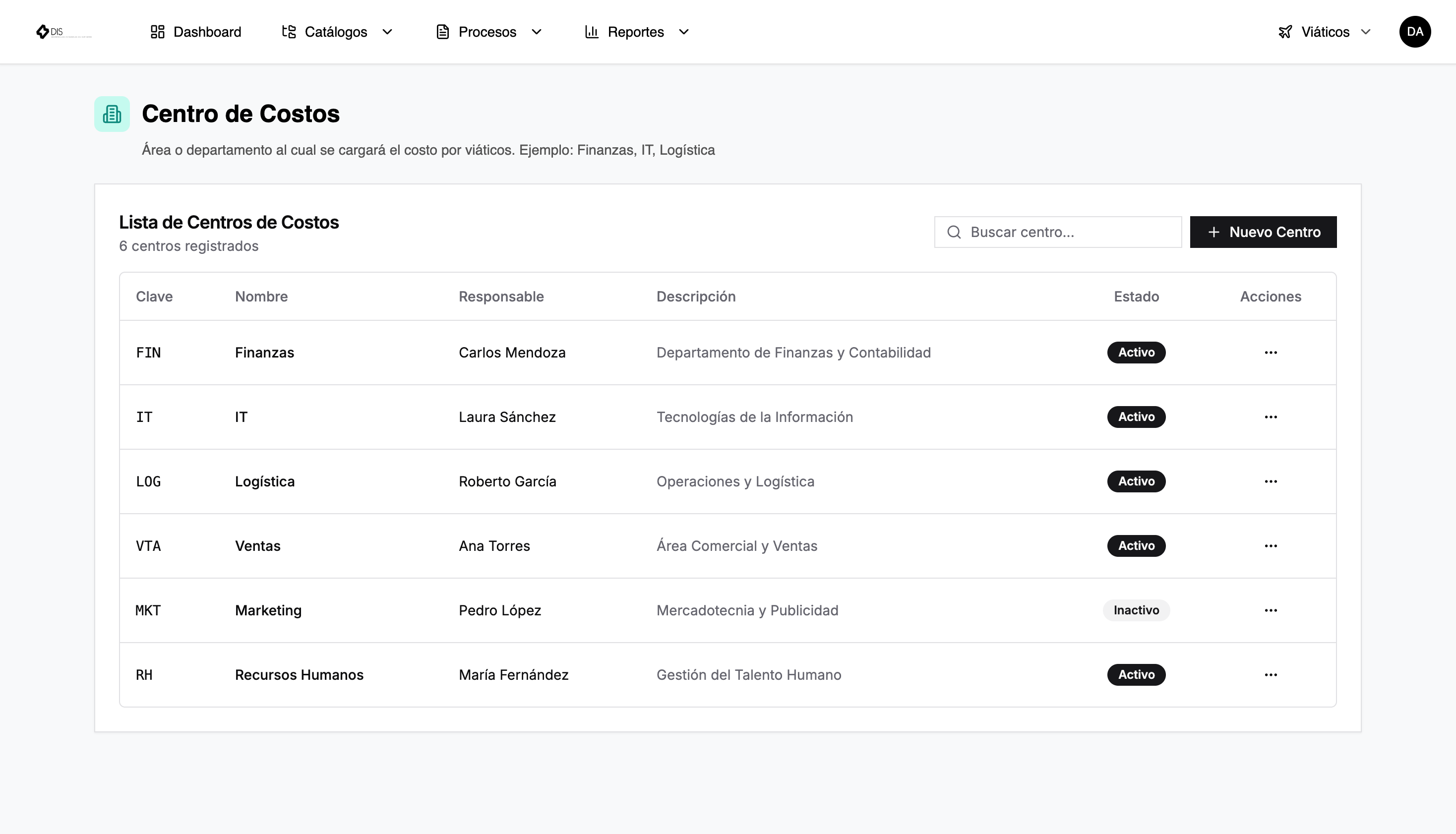Click Activo badge in Finanzas row
1456x834 pixels.
coord(1137,352)
